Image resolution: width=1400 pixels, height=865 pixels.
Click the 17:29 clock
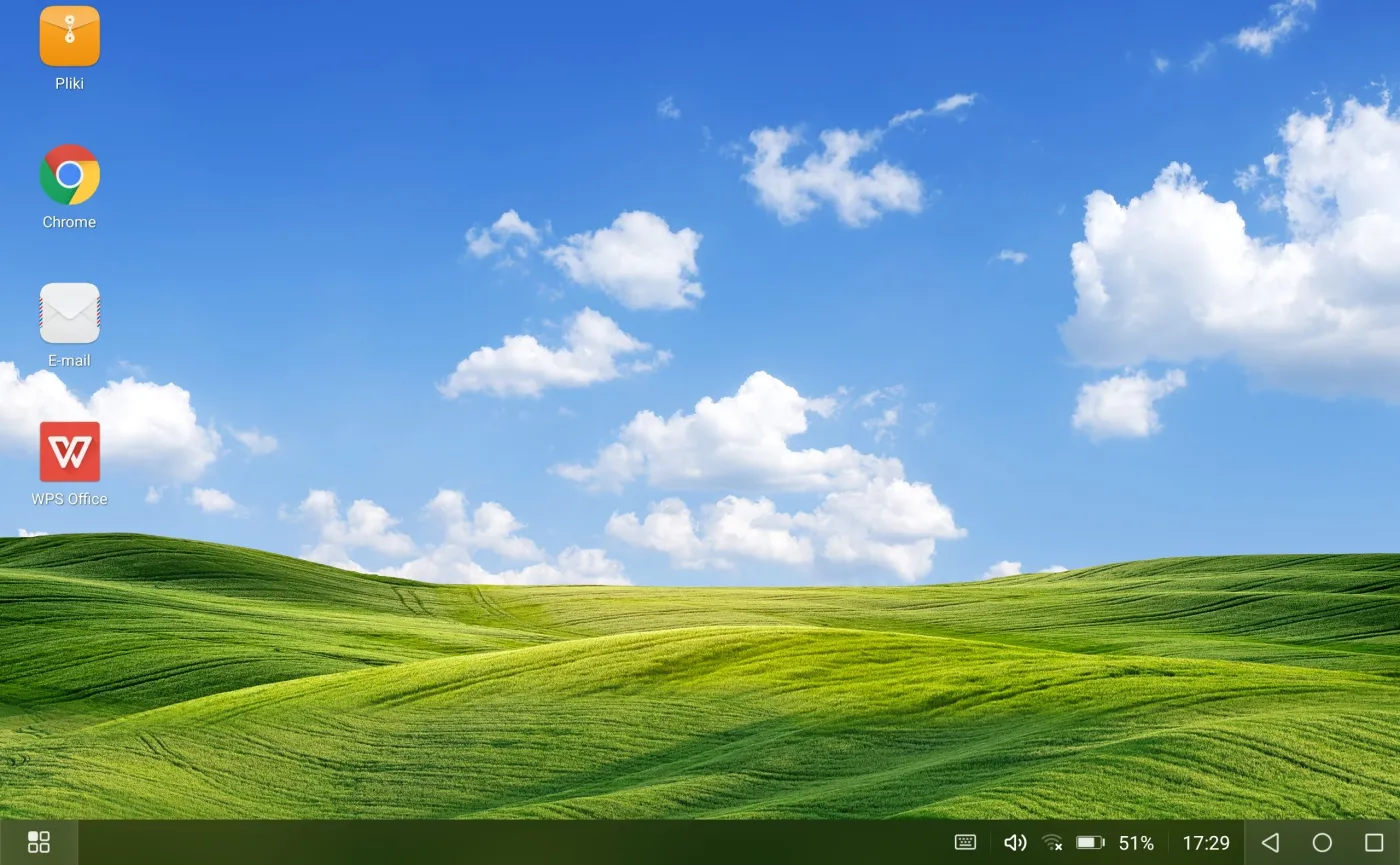[1206, 843]
